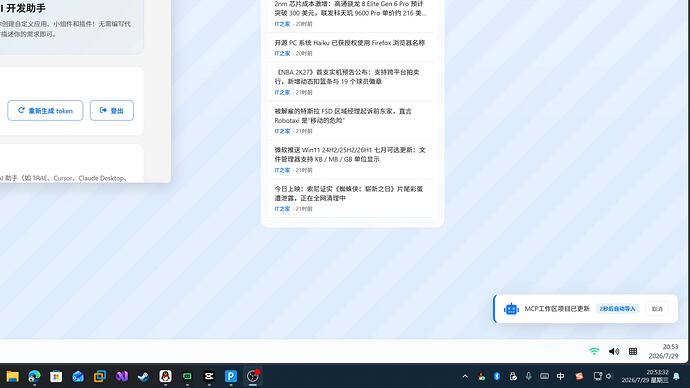Open the 《蜘蛛侠：崭新之日》 news headline

click(x=349, y=193)
